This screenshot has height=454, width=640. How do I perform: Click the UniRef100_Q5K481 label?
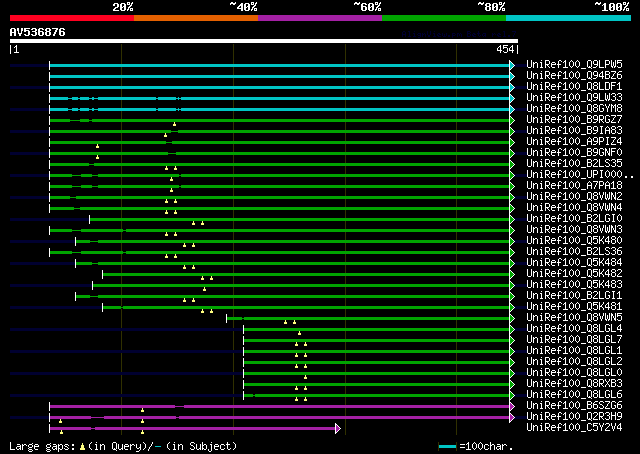574,307
